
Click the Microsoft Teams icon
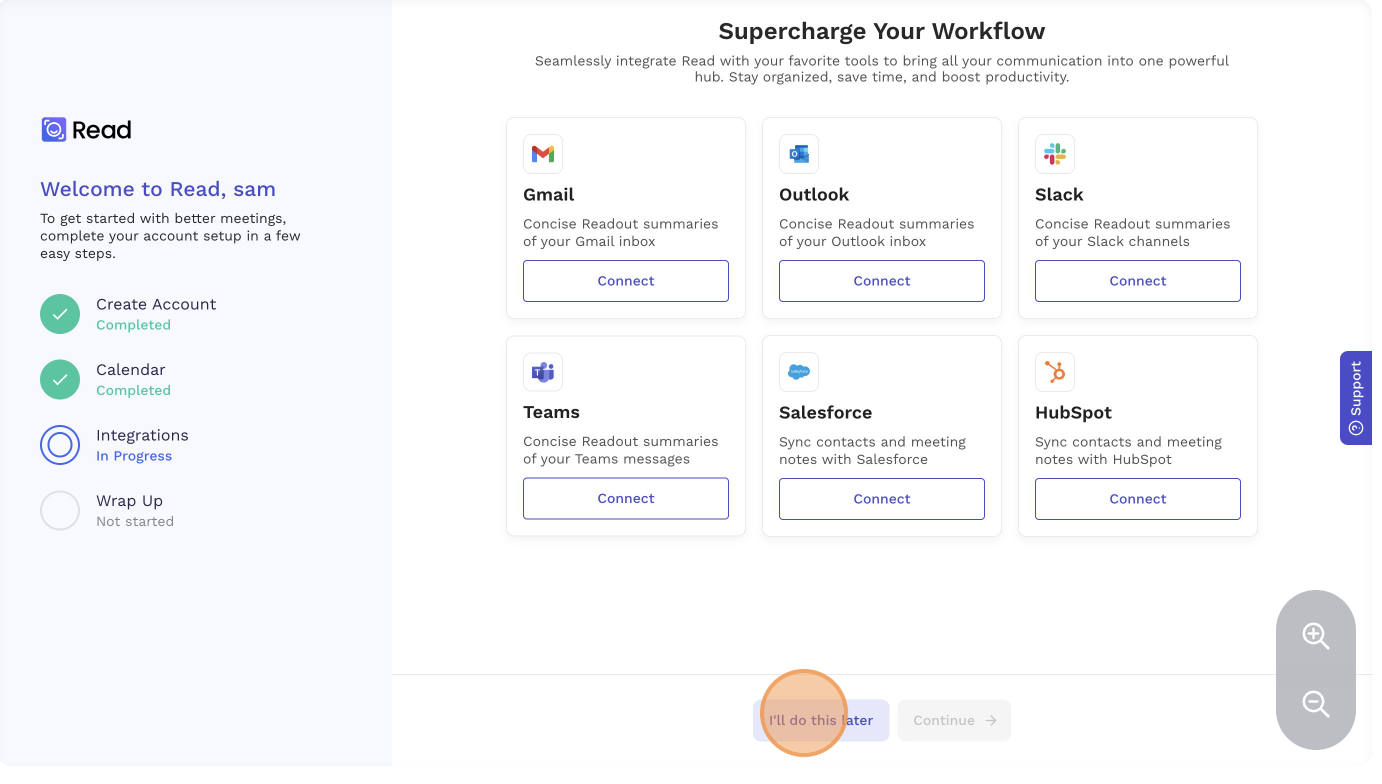(543, 372)
